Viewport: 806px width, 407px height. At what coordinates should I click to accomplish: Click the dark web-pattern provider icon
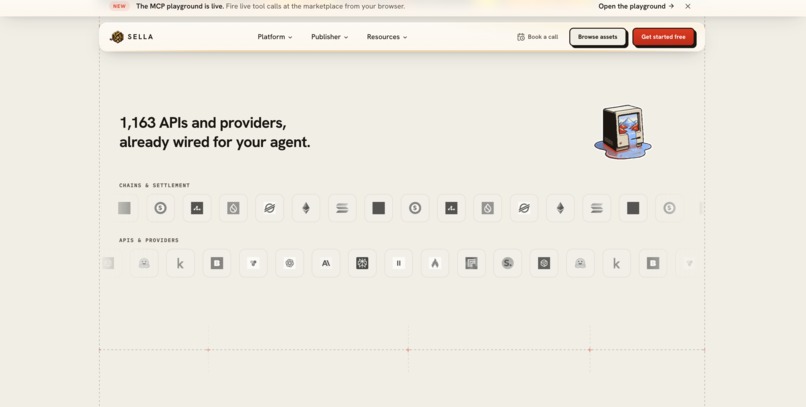click(x=362, y=263)
